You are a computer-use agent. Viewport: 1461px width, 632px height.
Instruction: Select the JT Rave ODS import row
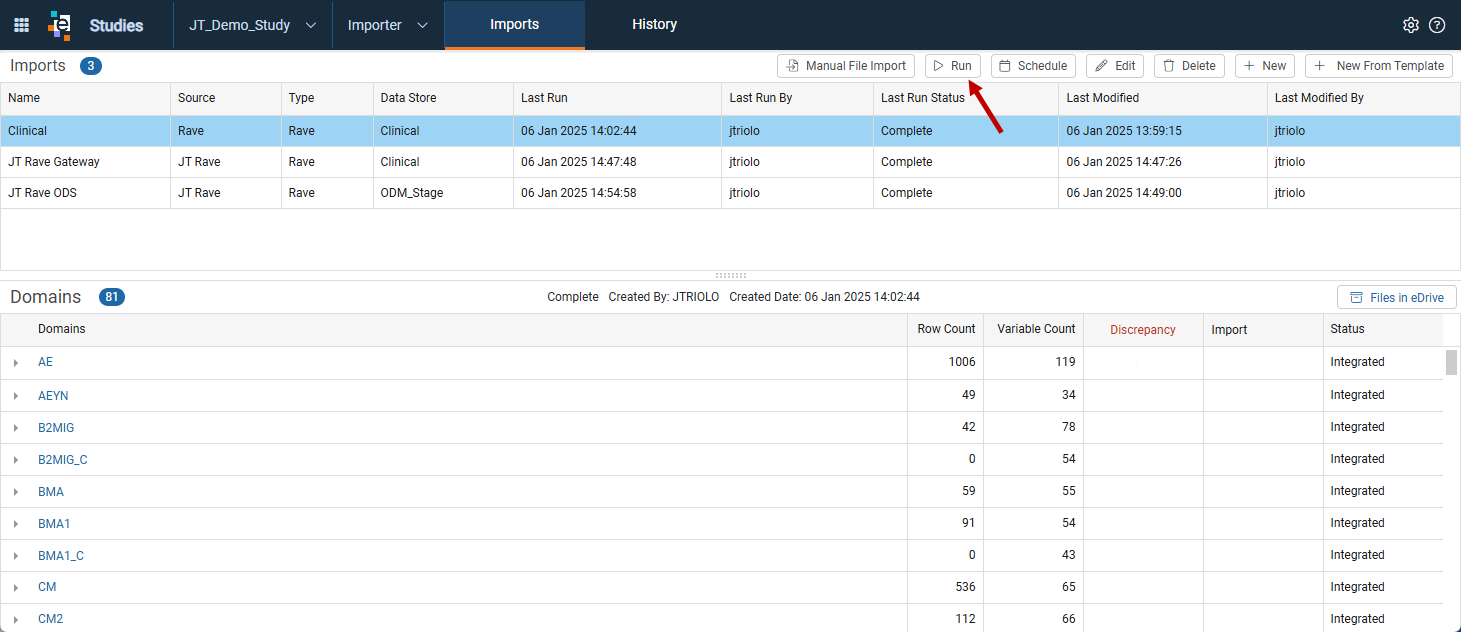[730, 193]
